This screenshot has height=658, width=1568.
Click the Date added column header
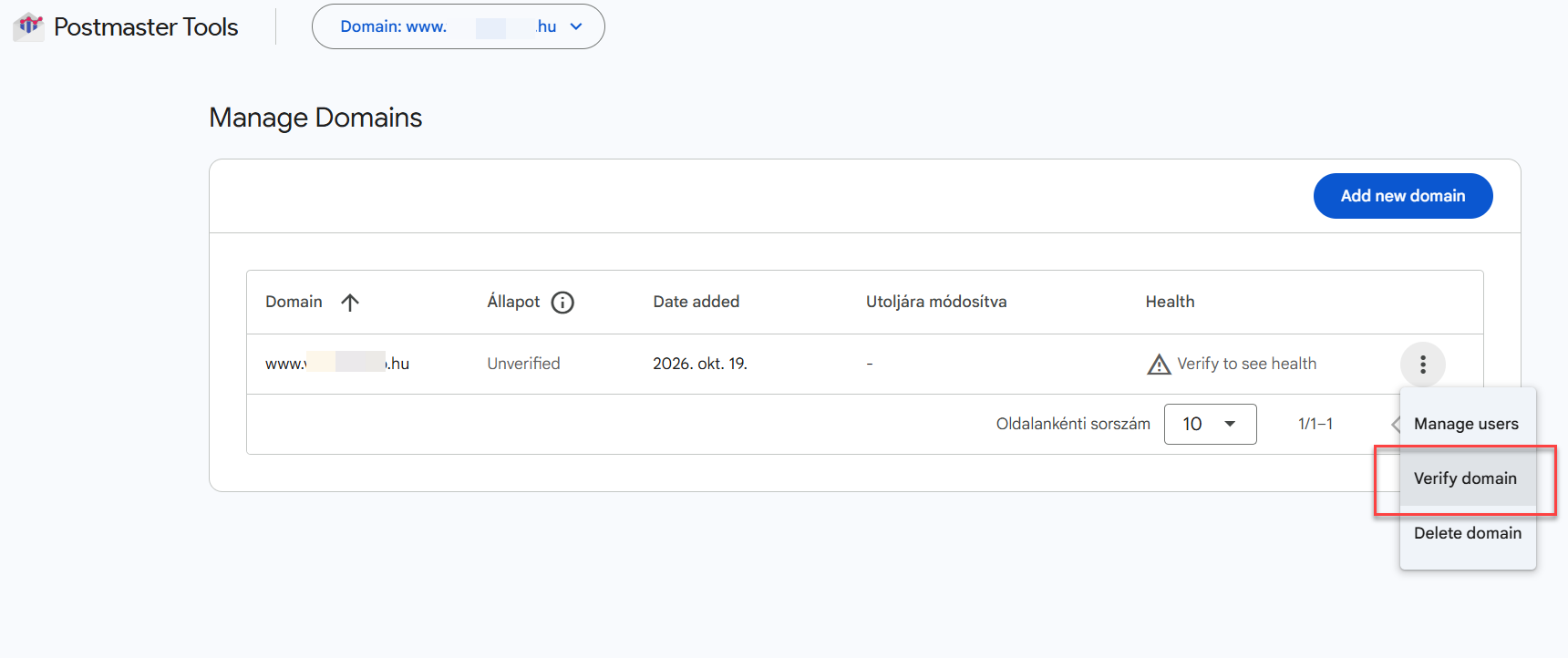click(x=696, y=302)
